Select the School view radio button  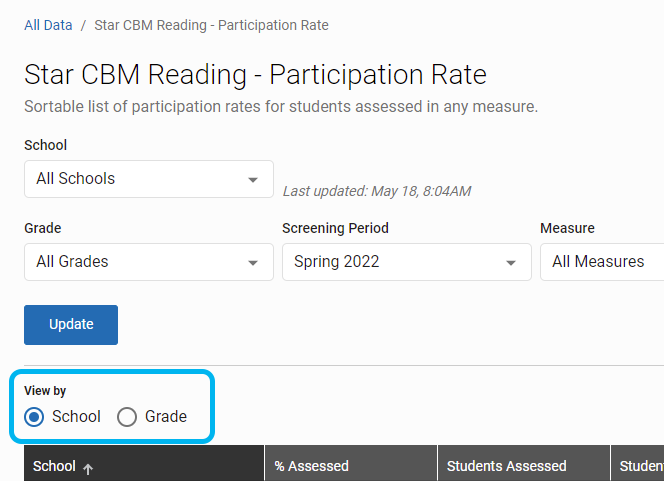coord(34,417)
